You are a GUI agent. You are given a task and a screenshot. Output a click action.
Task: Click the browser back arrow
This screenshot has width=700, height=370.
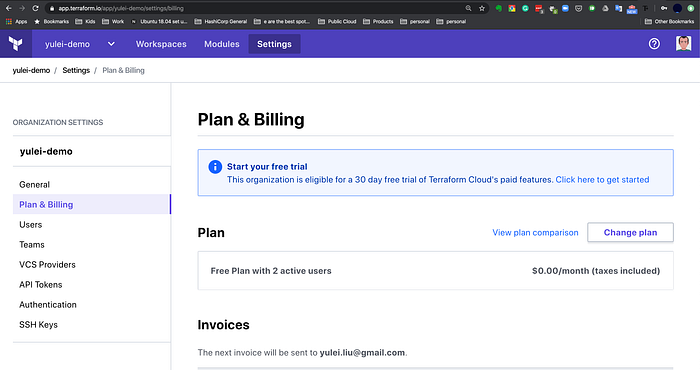coord(8,8)
